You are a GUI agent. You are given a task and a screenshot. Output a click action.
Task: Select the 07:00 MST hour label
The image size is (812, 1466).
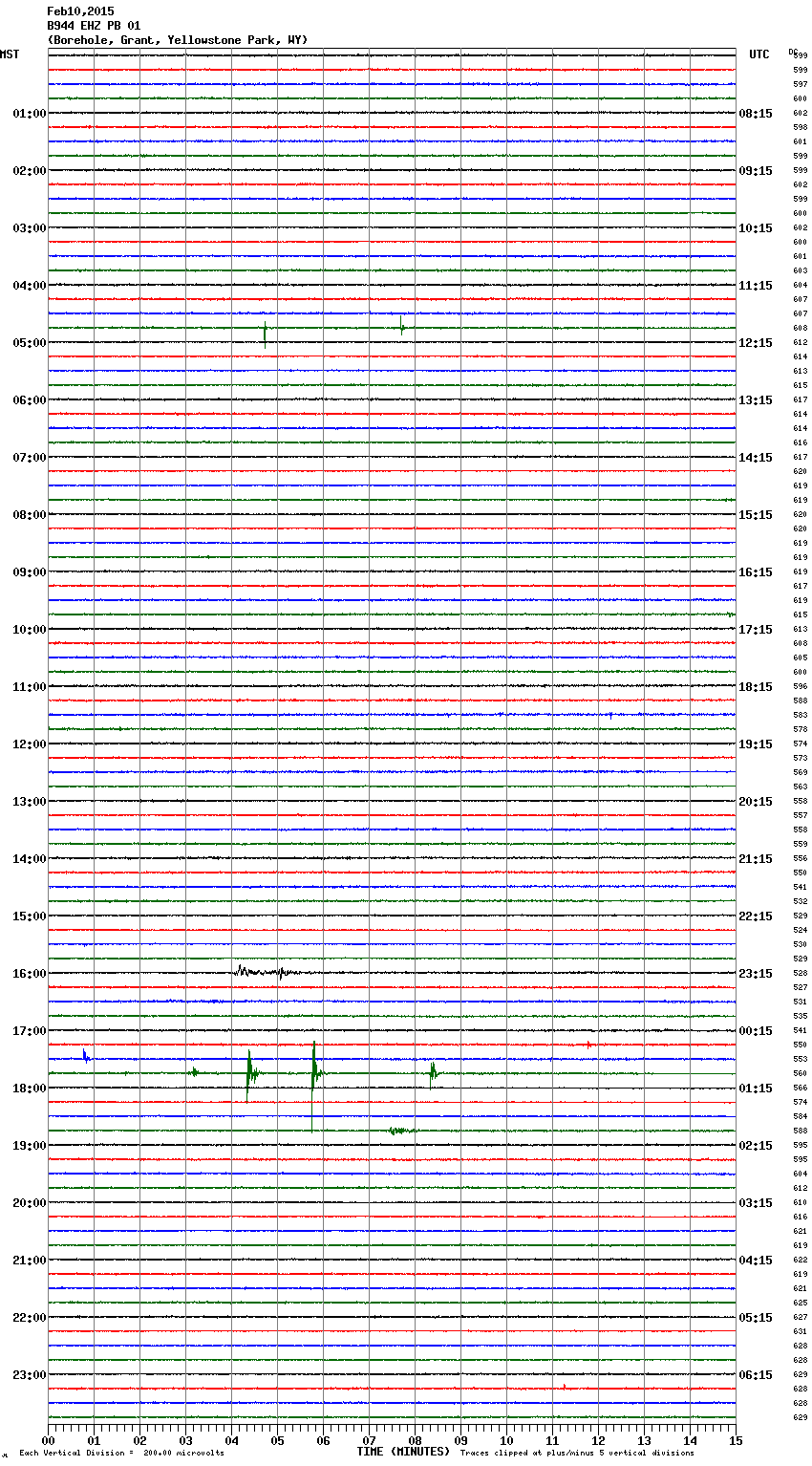(30, 458)
